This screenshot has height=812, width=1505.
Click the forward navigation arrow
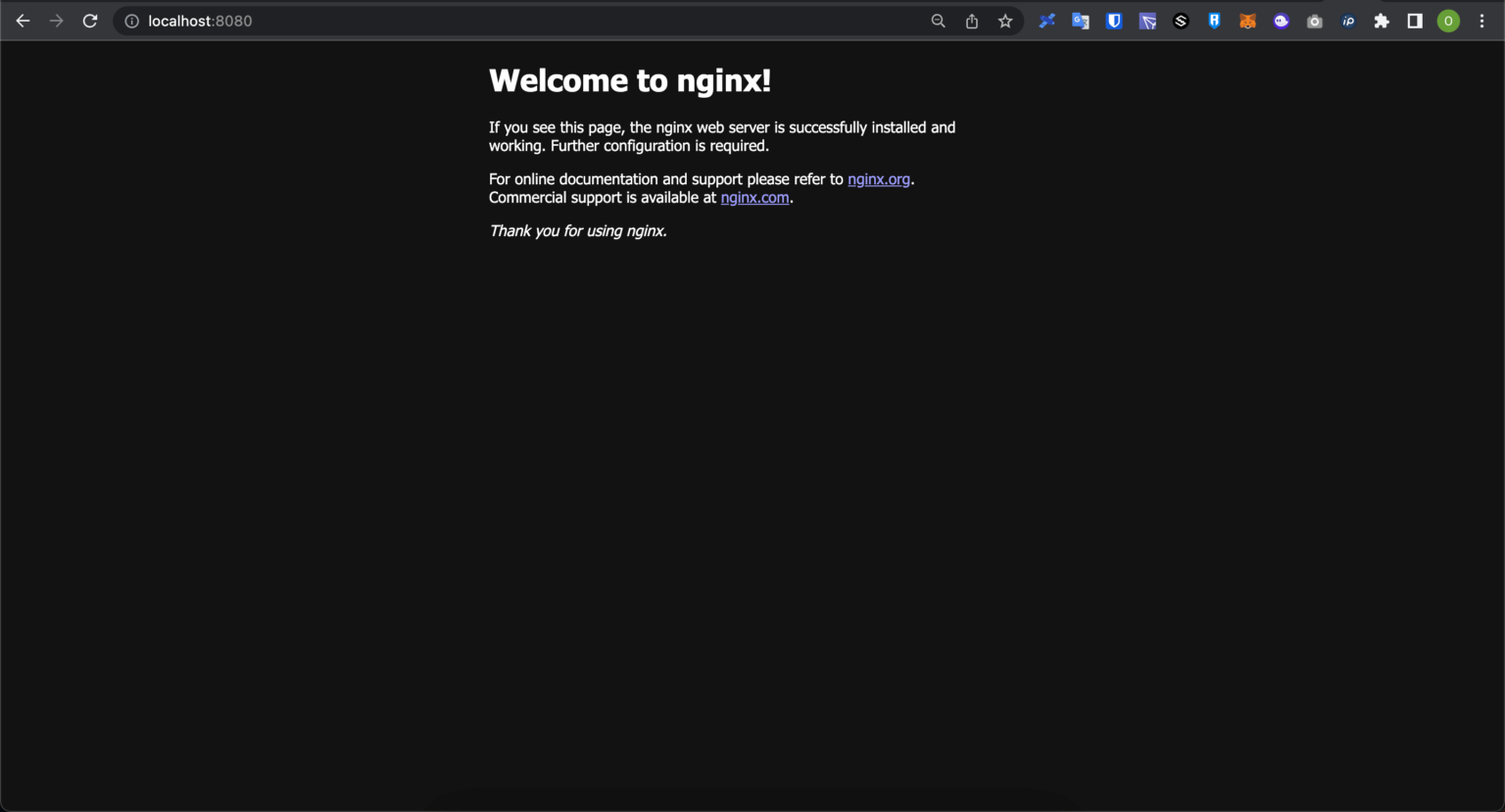(56, 21)
